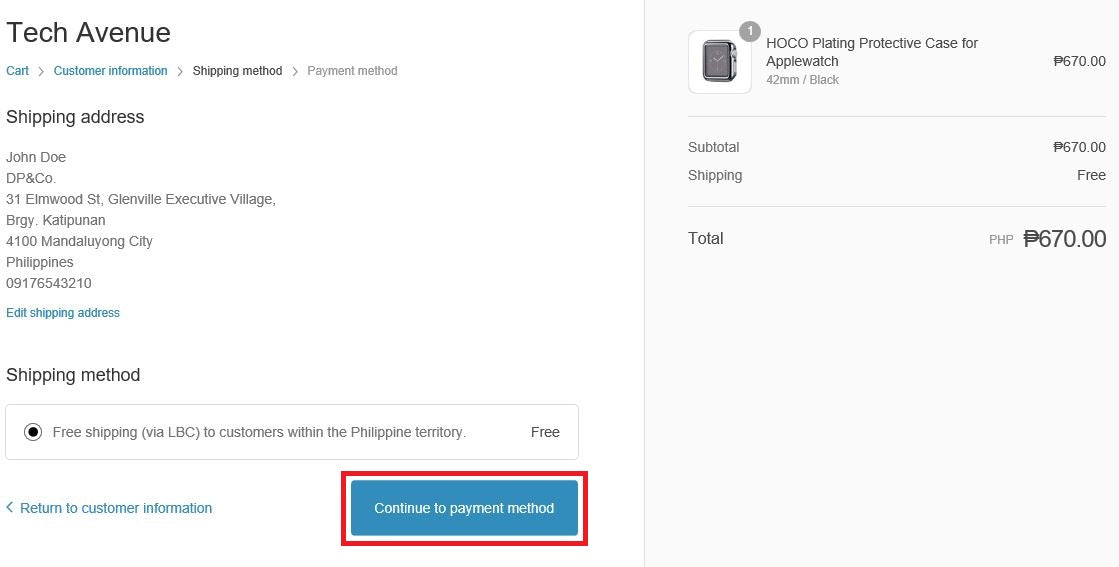Click the HOCO Plating Protective Case product name
The image size is (1119, 567).
(x=871, y=52)
